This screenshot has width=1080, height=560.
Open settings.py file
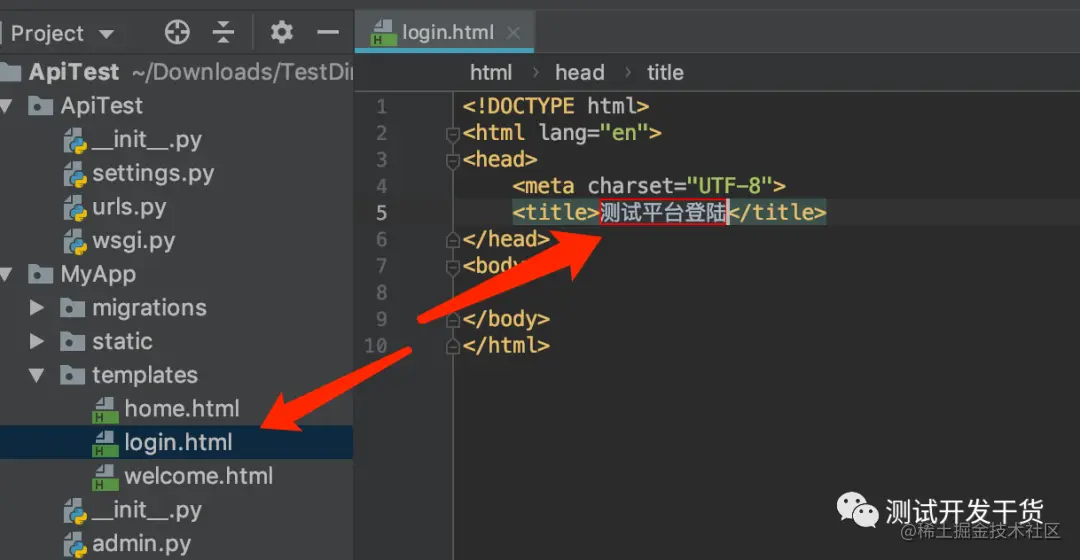153,174
